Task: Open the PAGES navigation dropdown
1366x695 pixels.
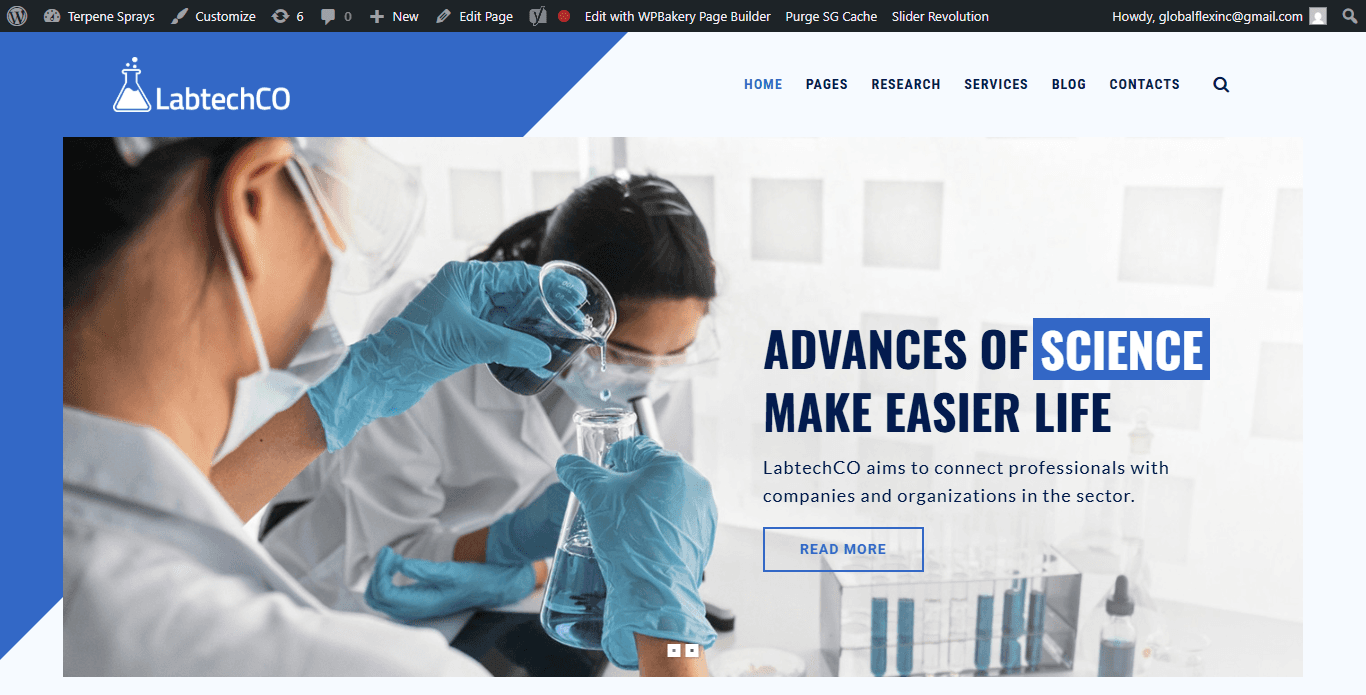Action: pyautogui.click(x=827, y=84)
